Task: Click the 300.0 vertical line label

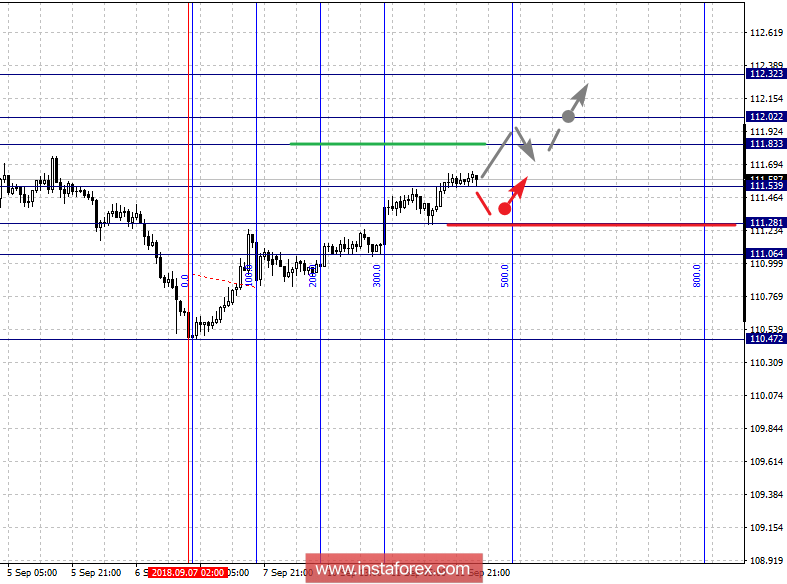Action: [377, 275]
